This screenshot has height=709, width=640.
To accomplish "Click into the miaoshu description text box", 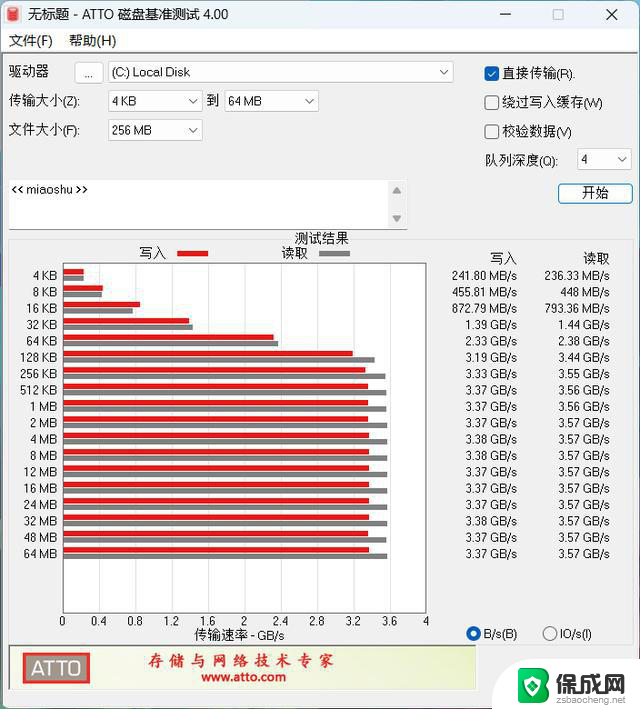I will tap(198, 204).
